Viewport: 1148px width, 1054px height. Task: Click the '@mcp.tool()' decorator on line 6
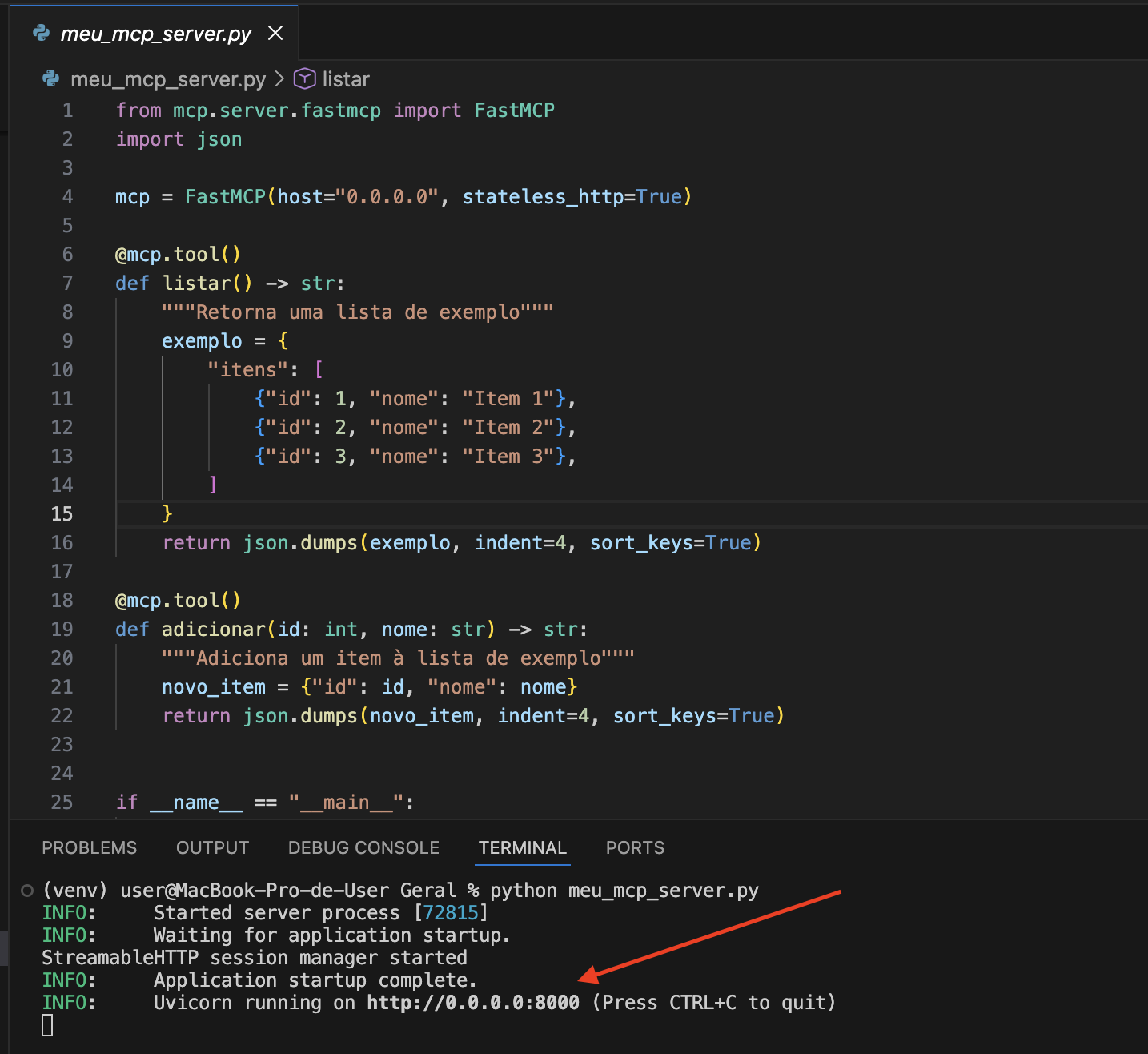tap(178, 255)
